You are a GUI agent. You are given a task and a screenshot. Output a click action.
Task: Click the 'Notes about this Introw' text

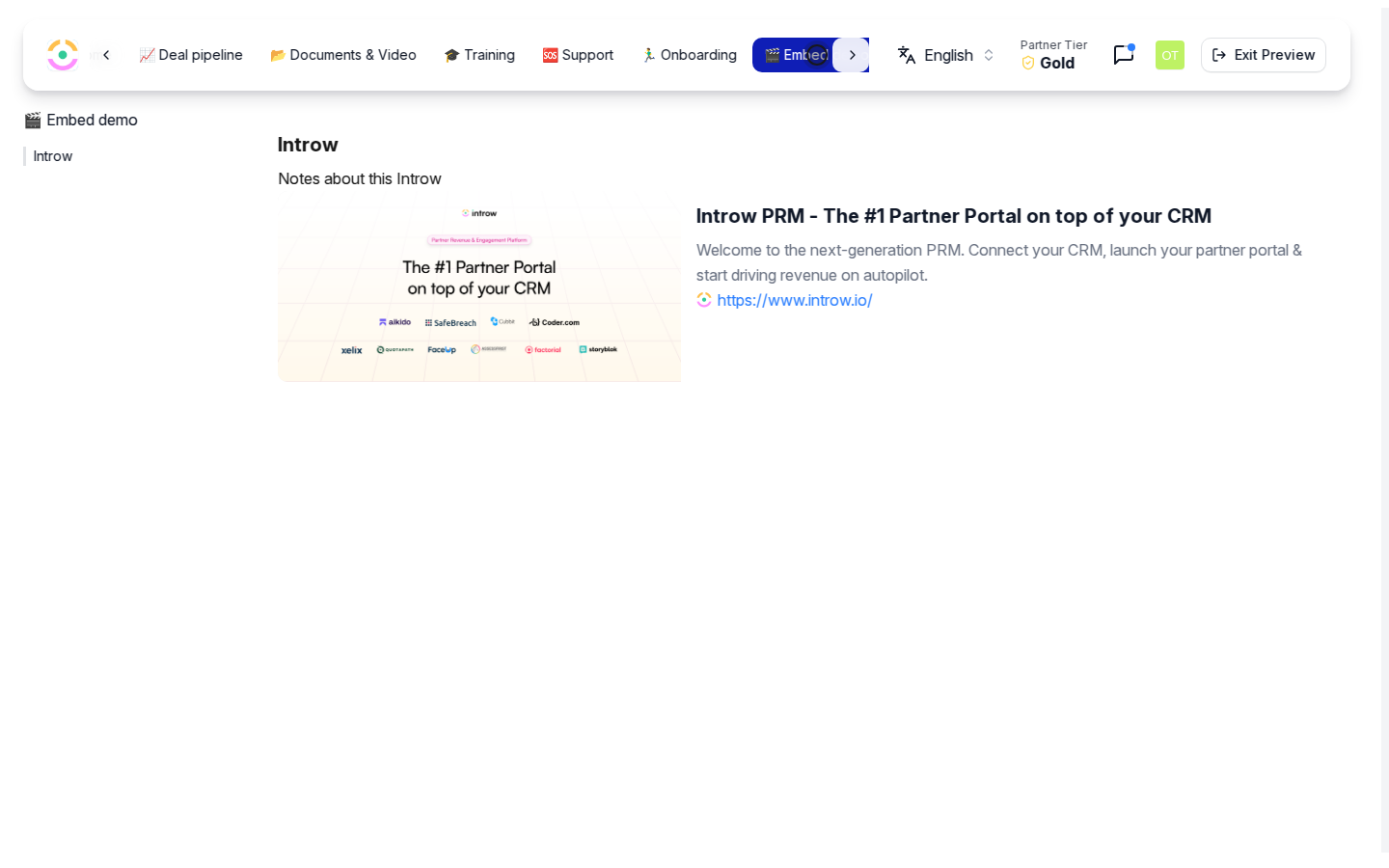[x=360, y=178]
